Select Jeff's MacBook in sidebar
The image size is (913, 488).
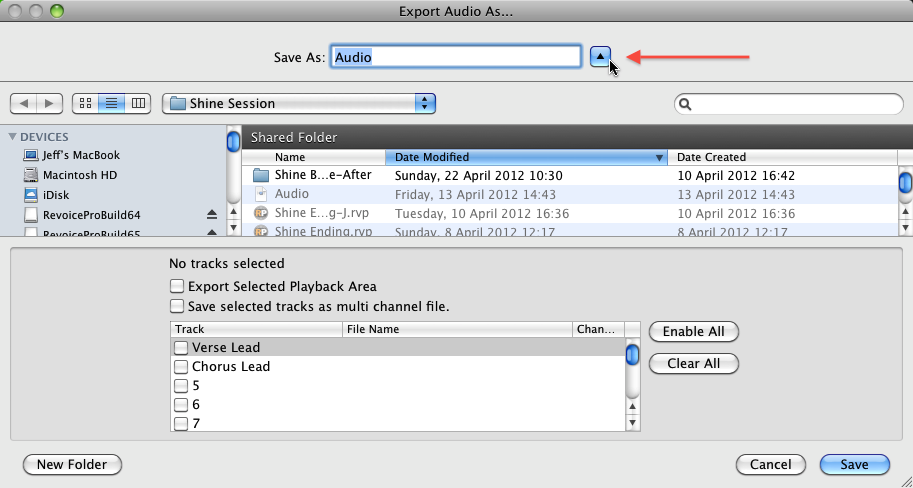pos(80,155)
